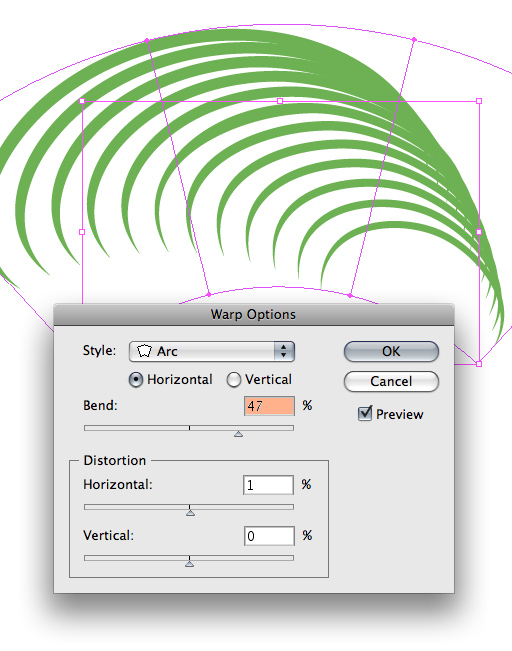512x651 pixels.
Task: Click the Bend percentage field
Action: pos(269,406)
